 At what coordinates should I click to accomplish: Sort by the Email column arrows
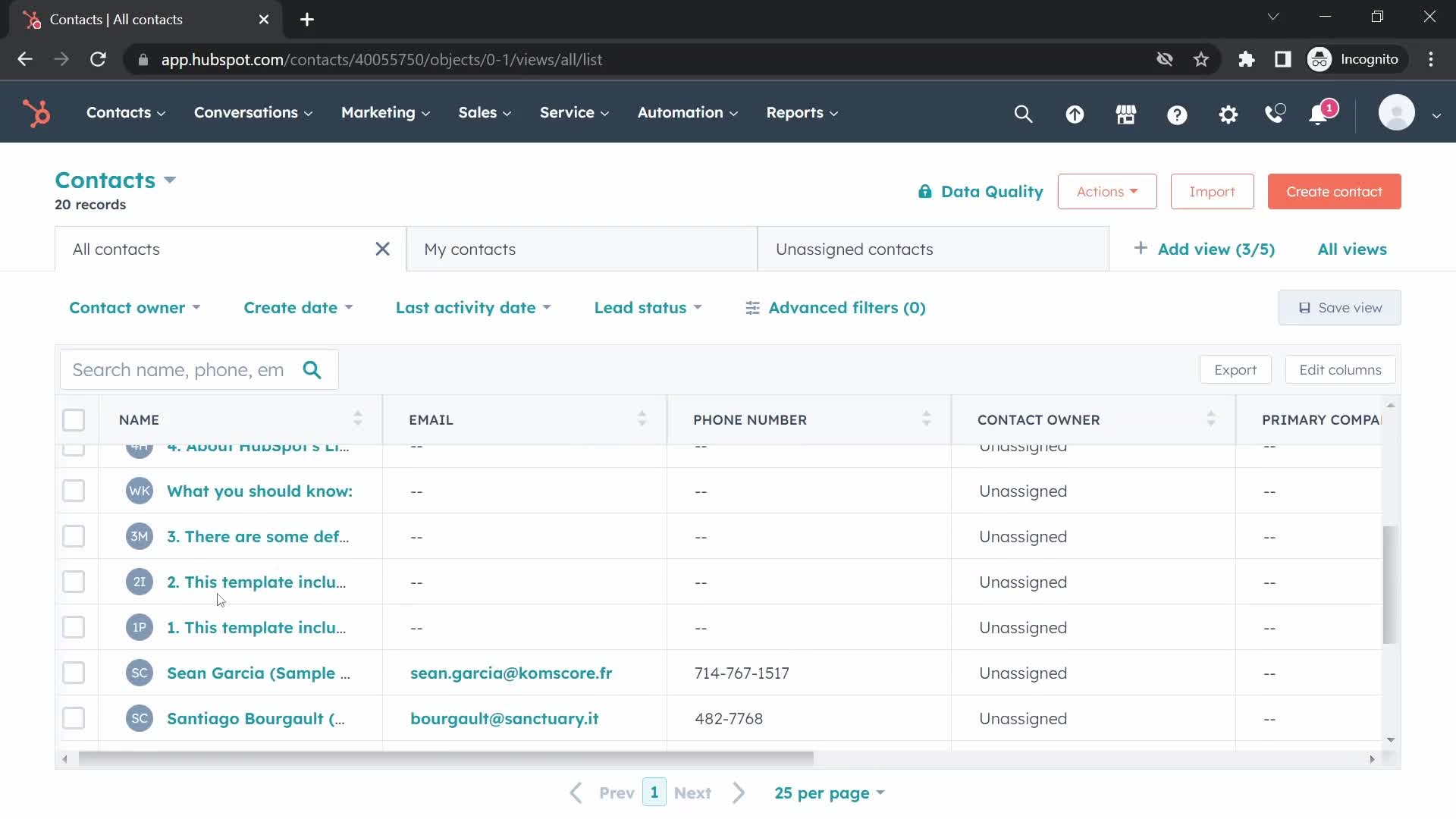coord(642,419)
